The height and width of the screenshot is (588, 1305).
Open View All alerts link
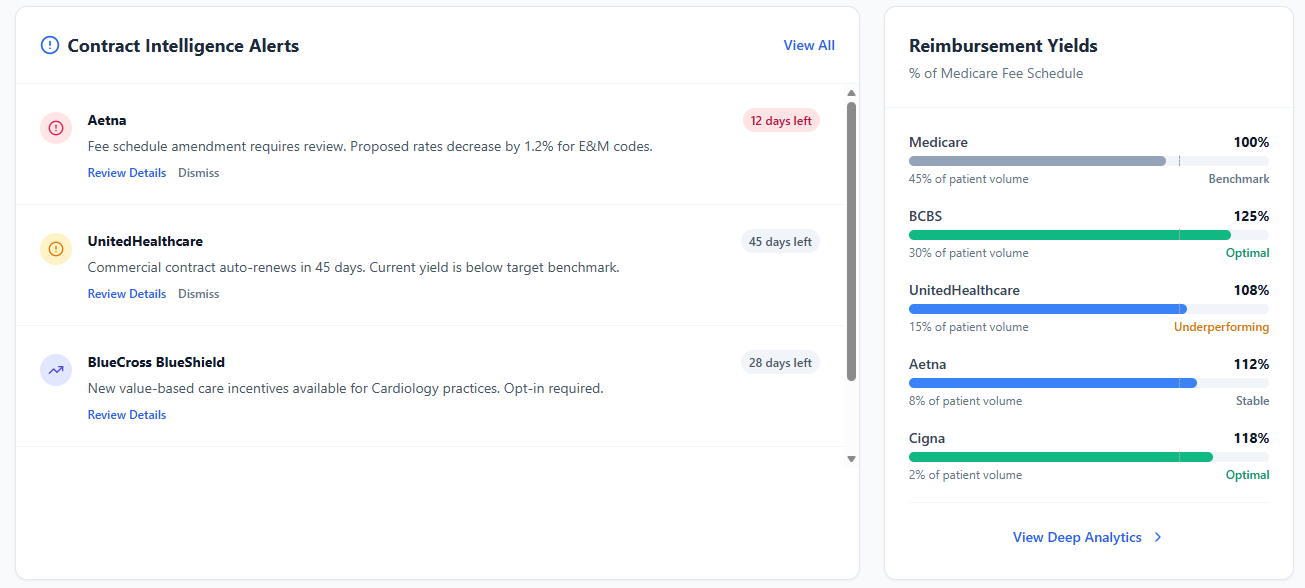[809, 45]
